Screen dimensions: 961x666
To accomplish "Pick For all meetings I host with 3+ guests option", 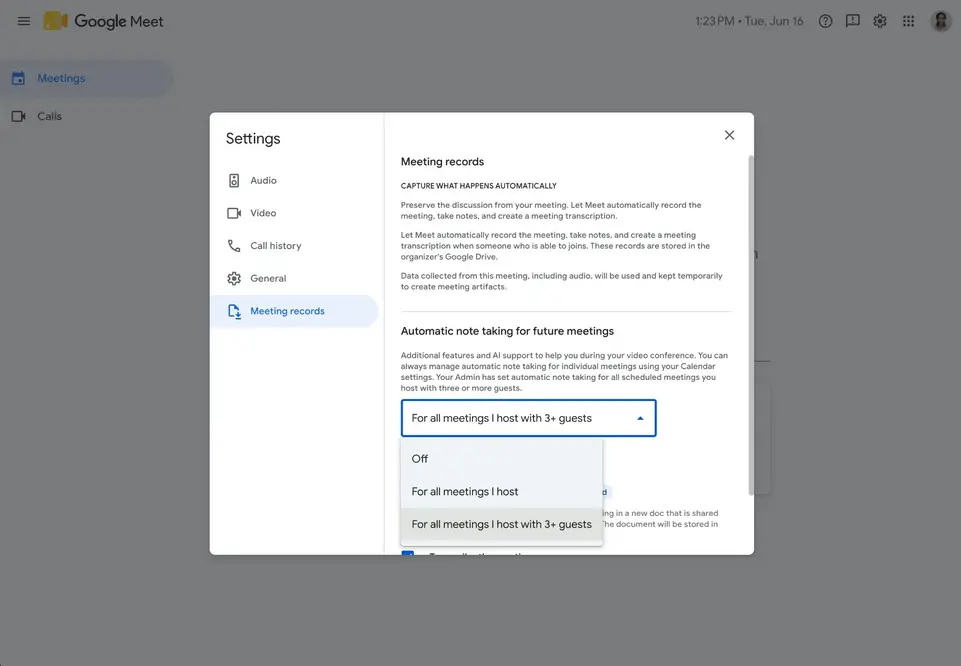I will pos(501,524).
